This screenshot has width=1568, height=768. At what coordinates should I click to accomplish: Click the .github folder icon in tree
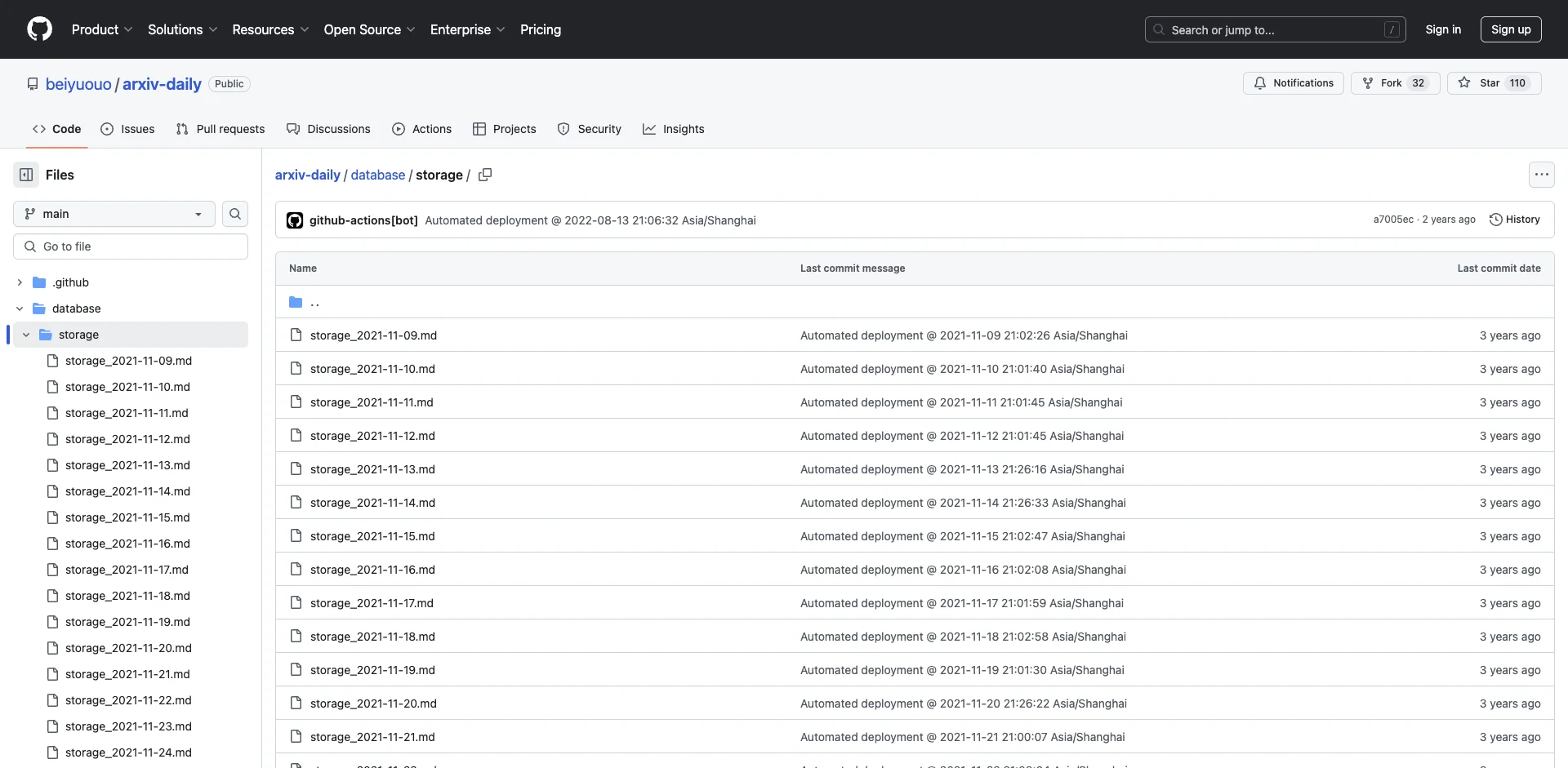[39, 282]
